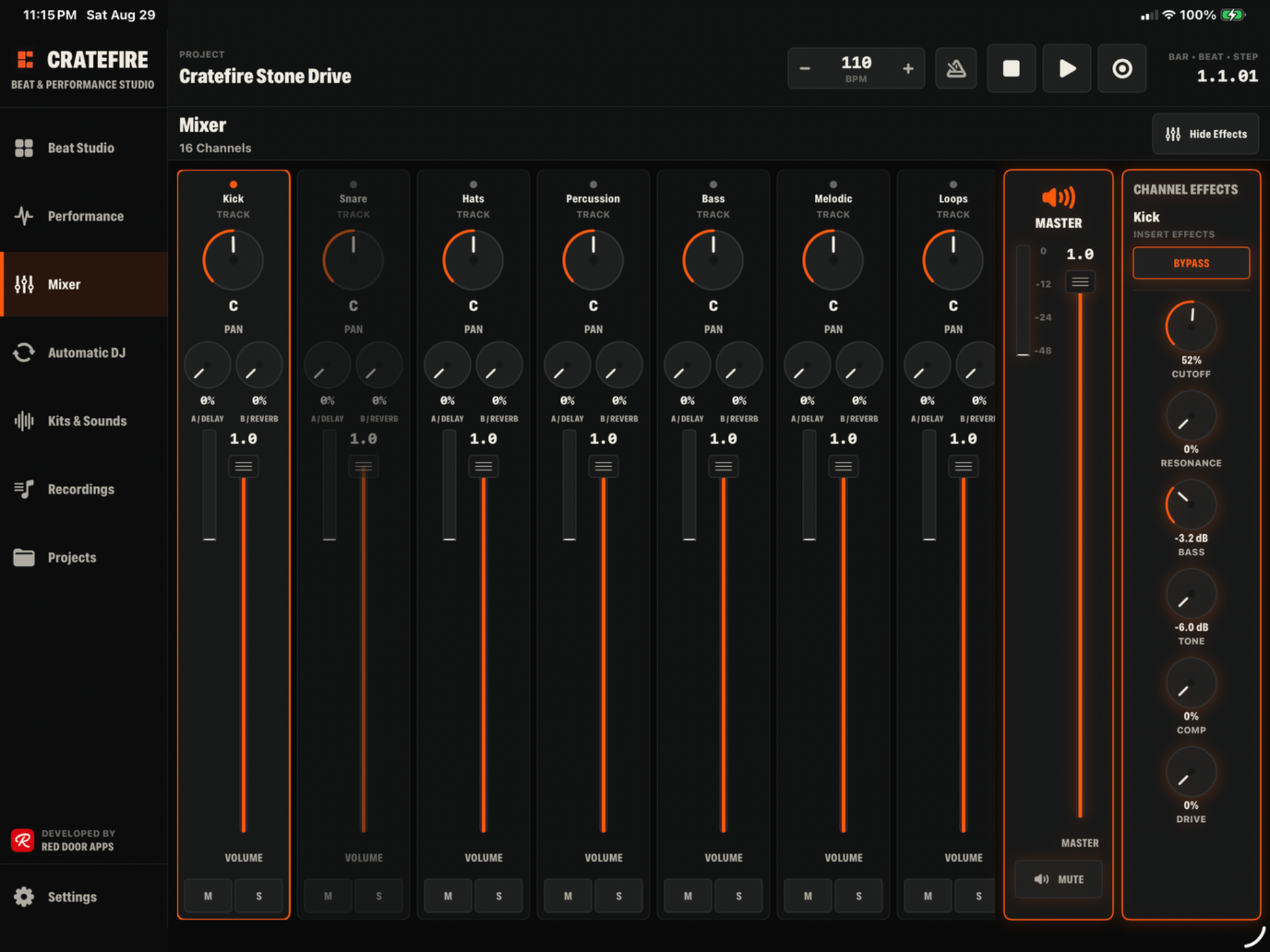Select the 110 BPM tempo value

coord(856,63)
